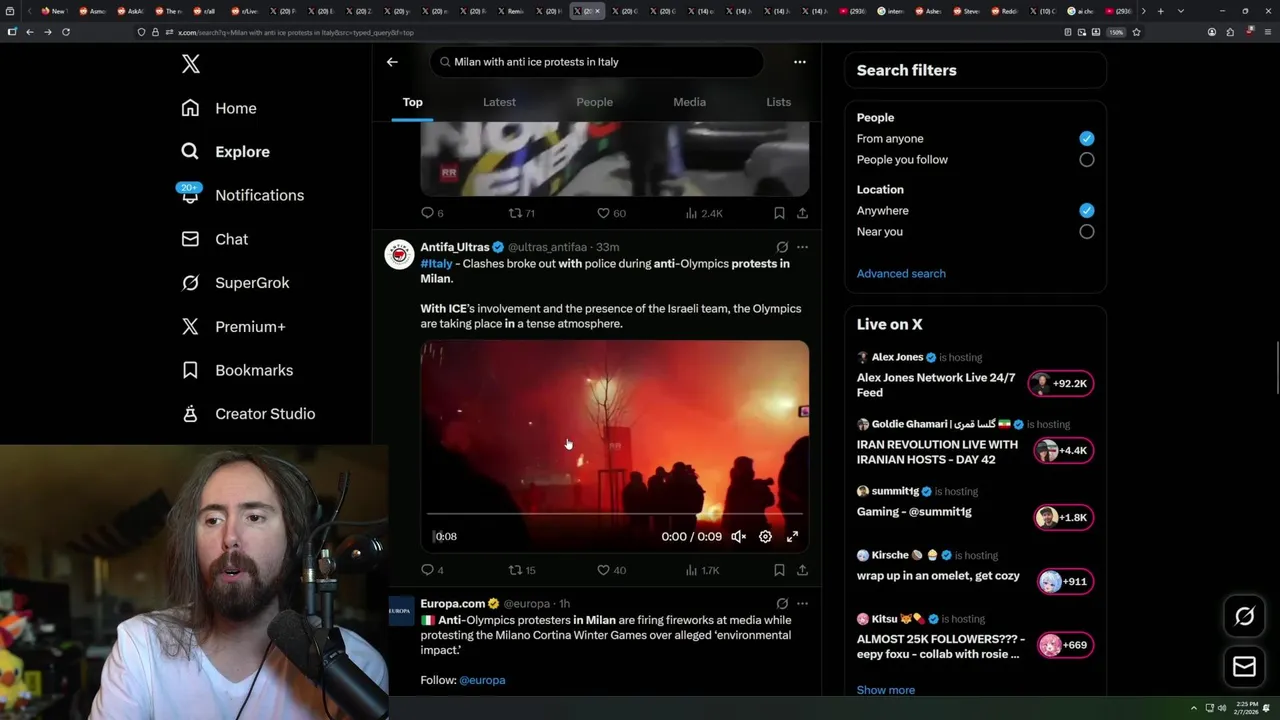The image size is (1280, 720).
Task: Open Europa.com profile name
Action: (x=452, y=604)
